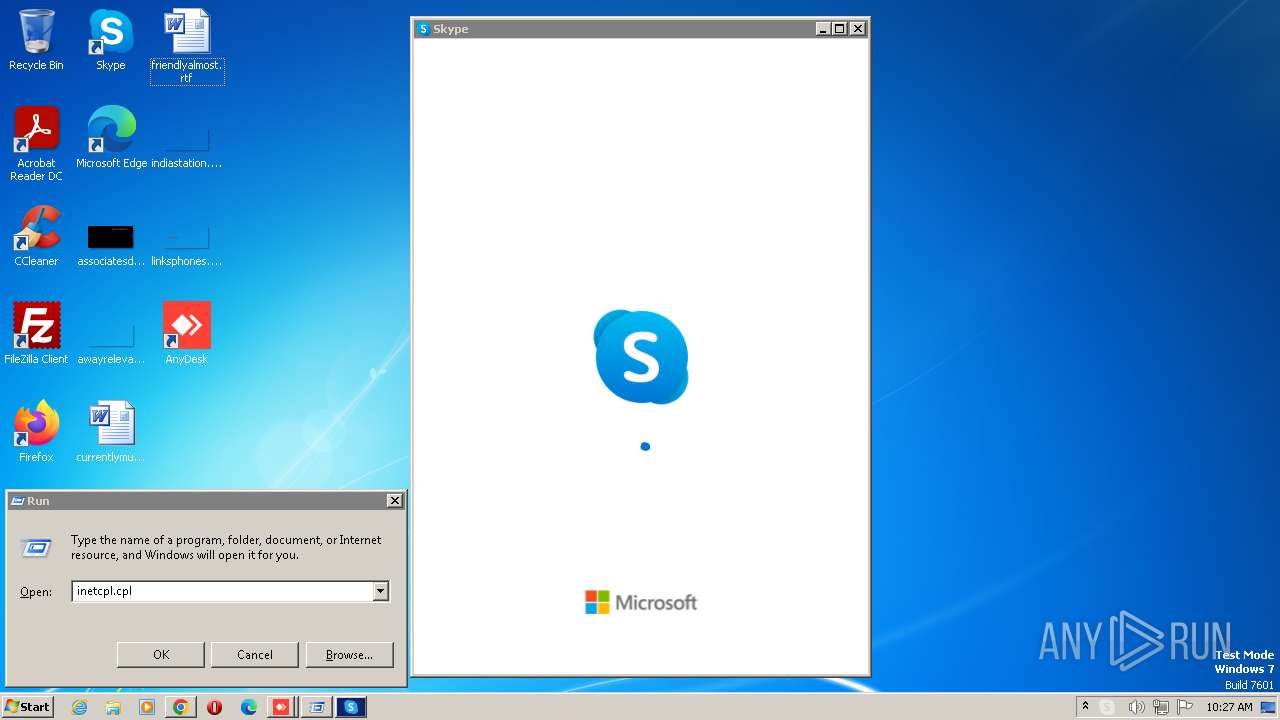
Task: Open Opera browser from the taskbar
Action: (x=214, y=707)
